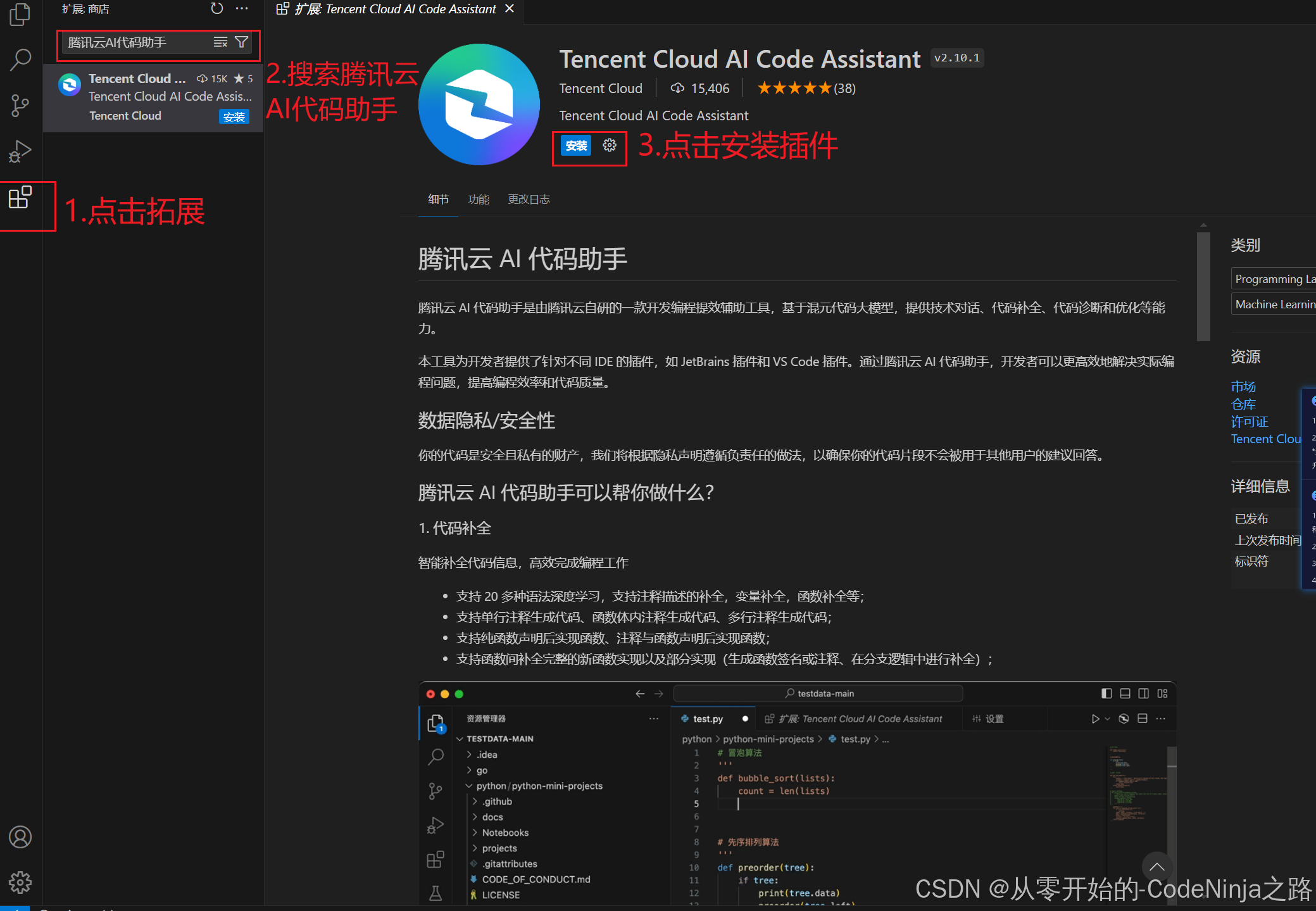Select Tencent Cloud extension in results list
This screenshot has height=911, width=1316.
click(153, 97)
